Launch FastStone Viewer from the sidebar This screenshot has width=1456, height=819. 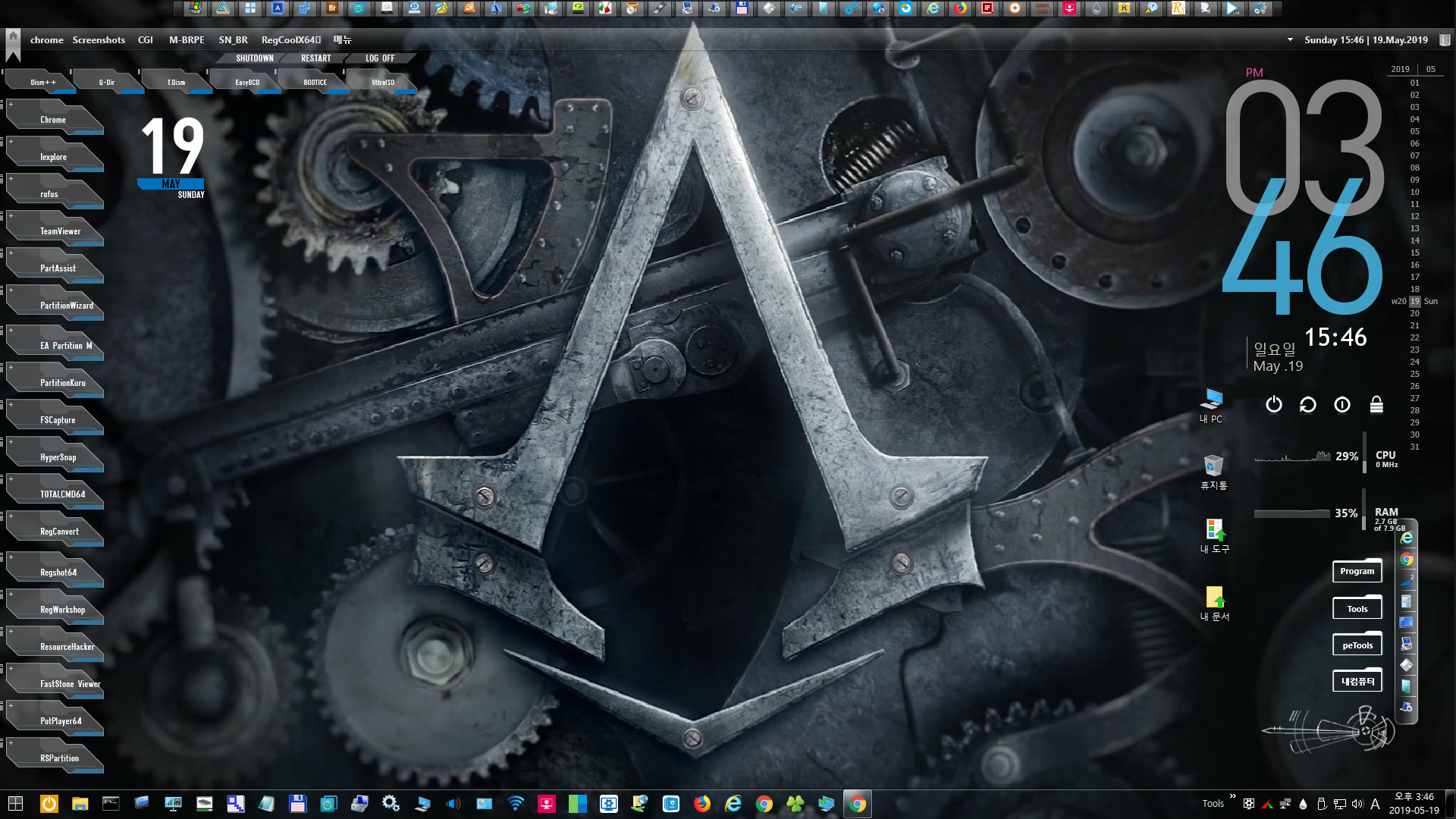[54, 682]
